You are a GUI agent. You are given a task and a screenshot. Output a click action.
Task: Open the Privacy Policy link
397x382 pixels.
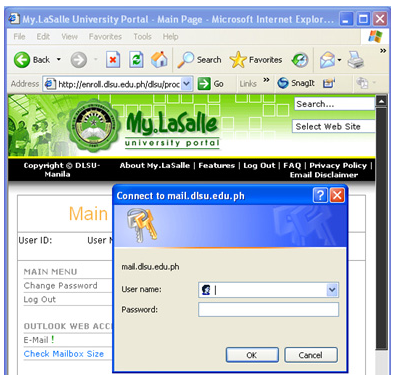[x=338, y=166]
